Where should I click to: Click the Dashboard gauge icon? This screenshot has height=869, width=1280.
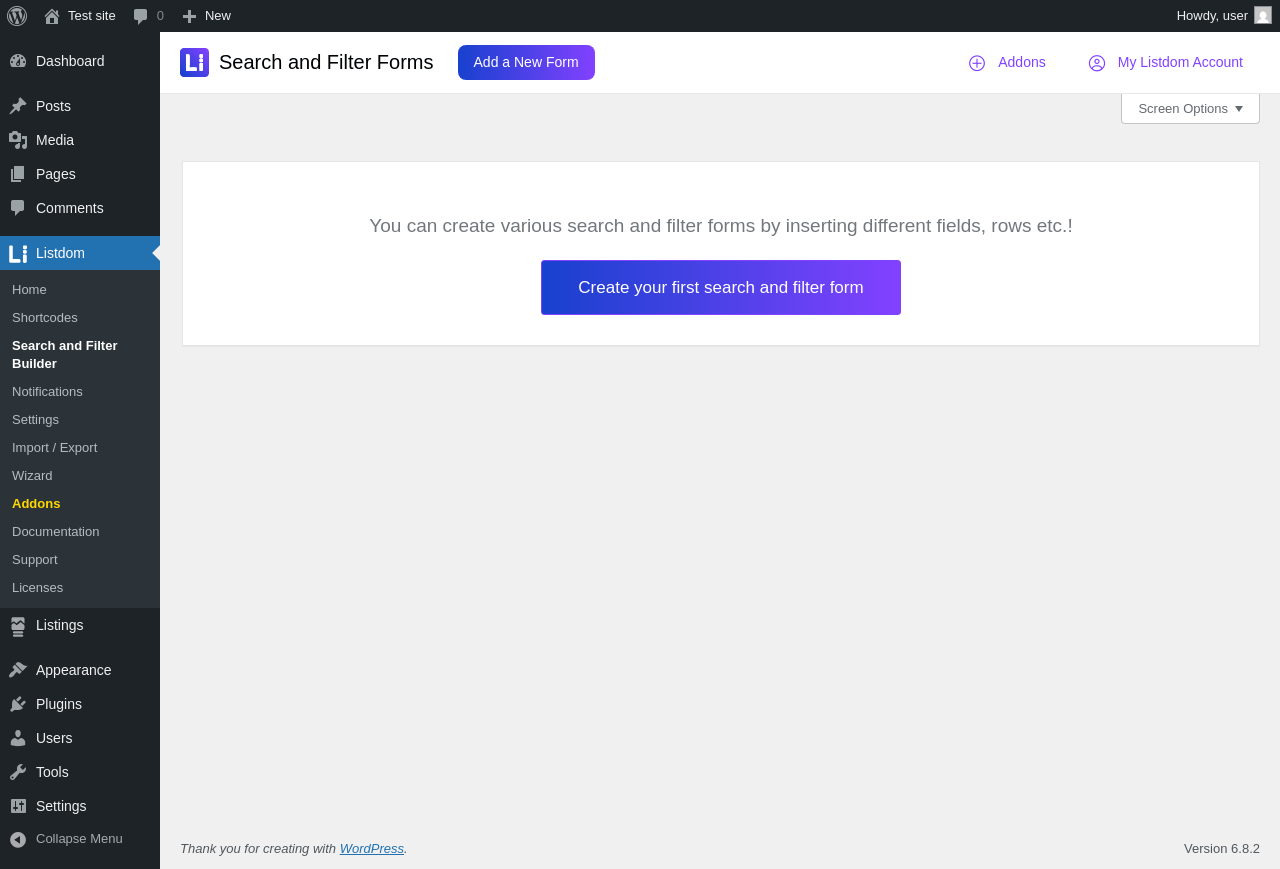tap(18, 61)
